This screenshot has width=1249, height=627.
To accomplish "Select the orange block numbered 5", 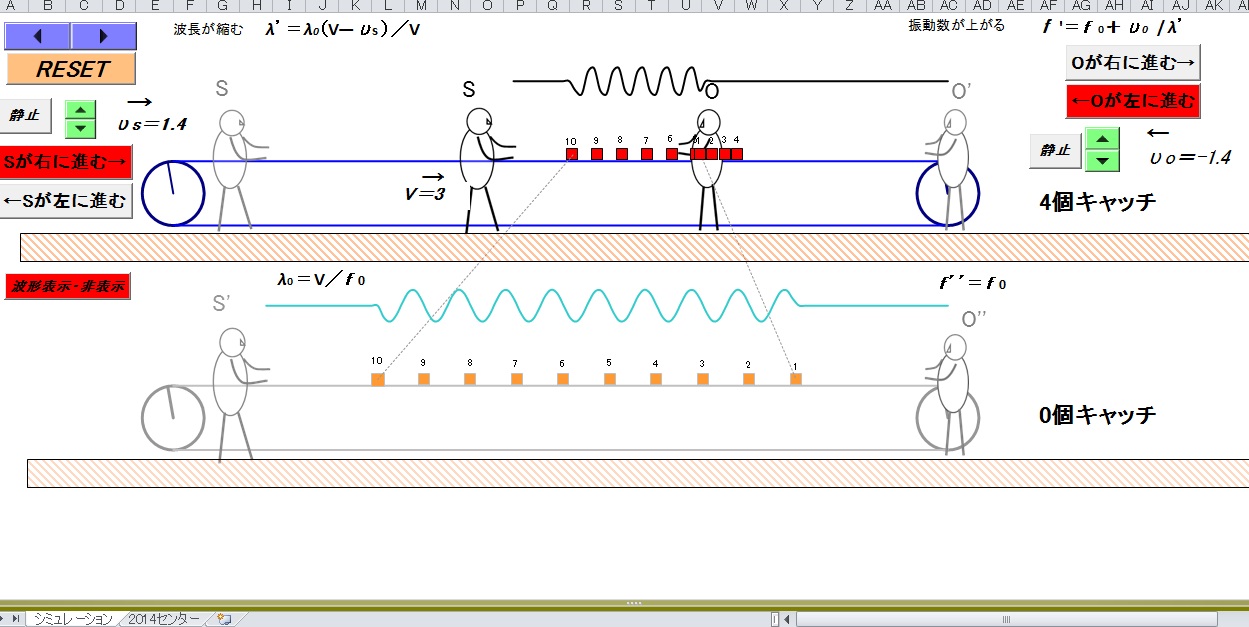I will (609, 379).
